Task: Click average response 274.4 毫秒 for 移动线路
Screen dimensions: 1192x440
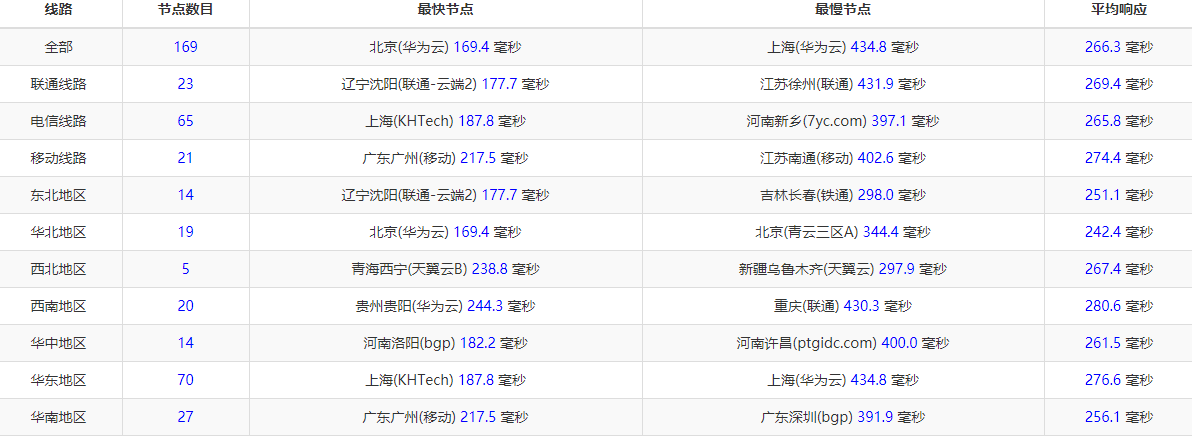Action: 1119,159
